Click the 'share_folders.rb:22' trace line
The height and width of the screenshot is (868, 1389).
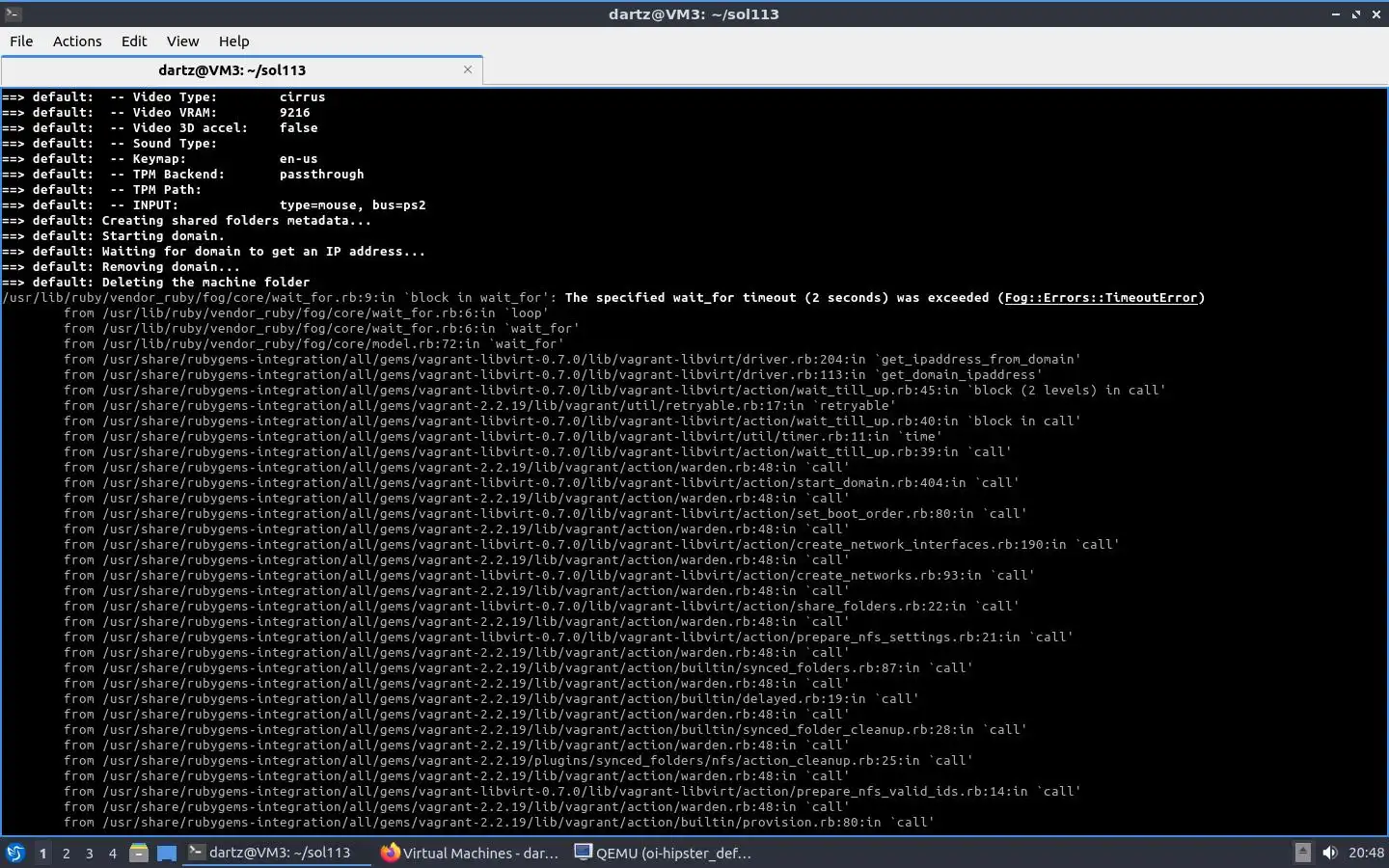(541, 607)
